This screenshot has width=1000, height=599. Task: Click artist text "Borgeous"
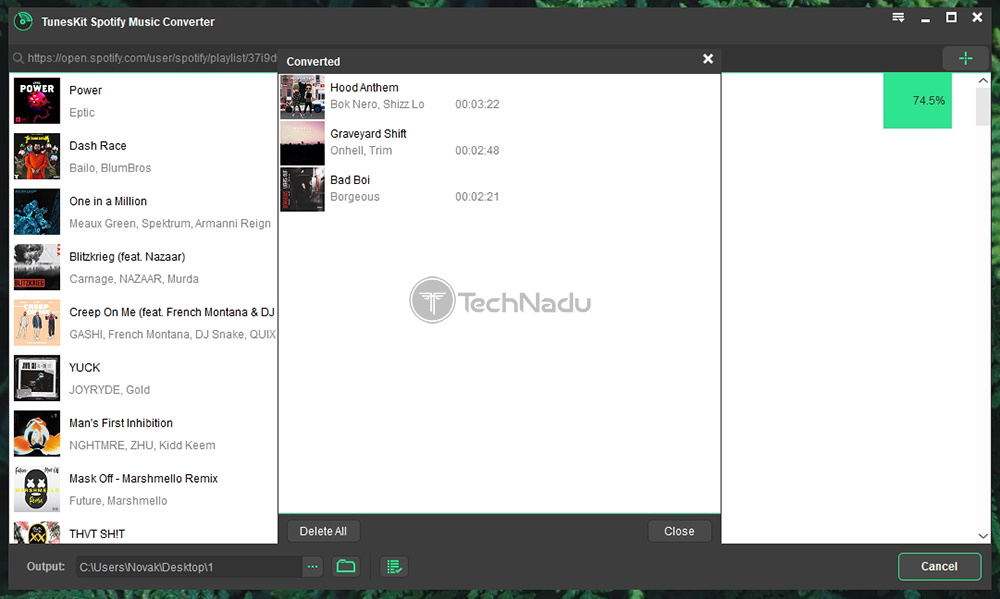tap(355, 197)
